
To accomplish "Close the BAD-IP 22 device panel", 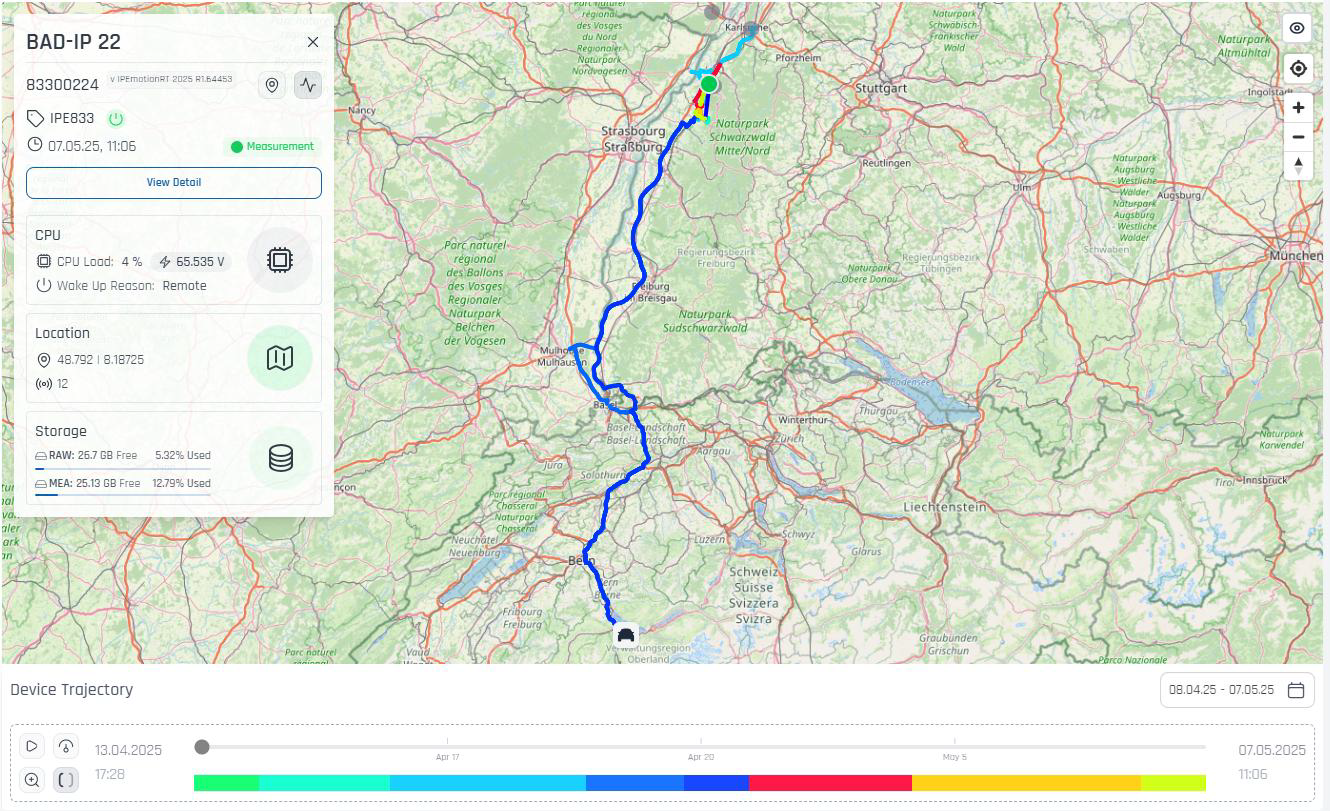I will point(313,42).
